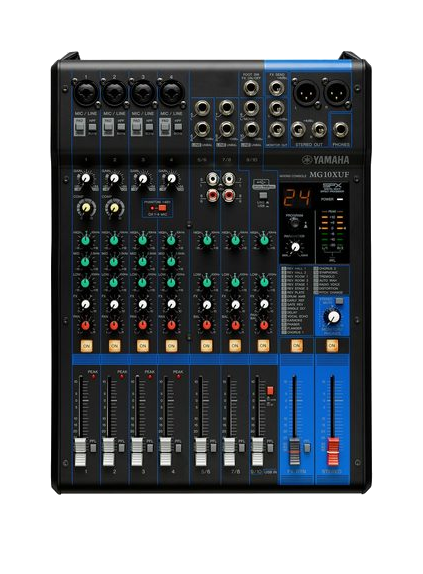Click the red STEREO master fader
423x574 pixels.
click(x=333, y=451)
